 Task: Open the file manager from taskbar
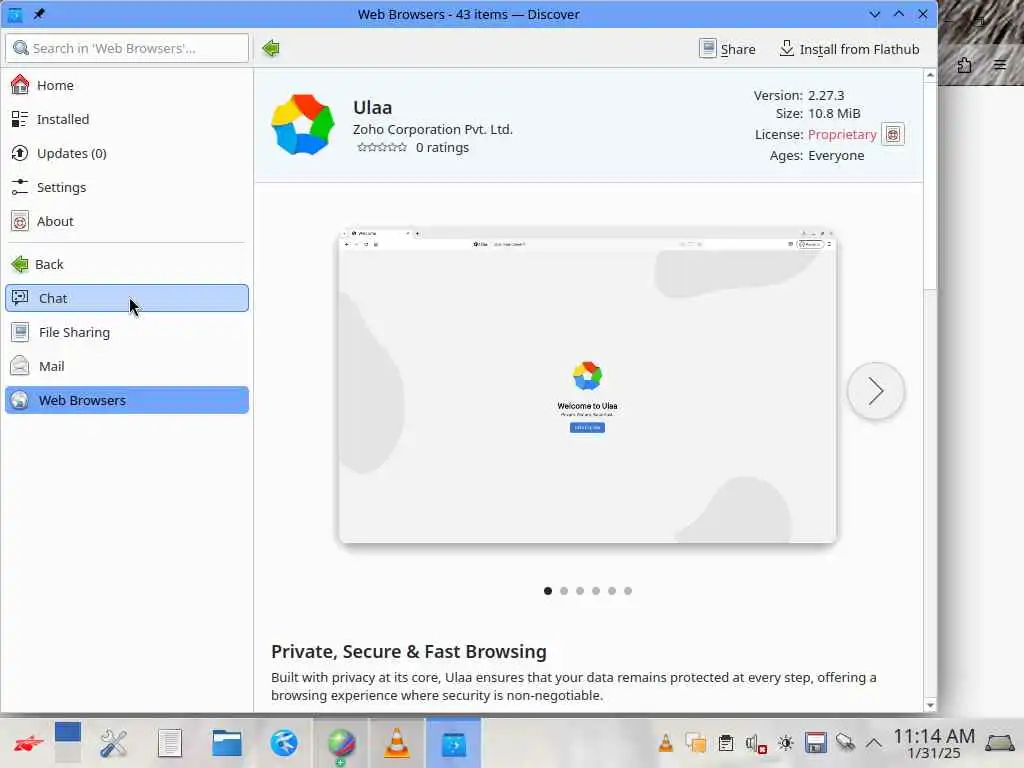coord(227,743)
